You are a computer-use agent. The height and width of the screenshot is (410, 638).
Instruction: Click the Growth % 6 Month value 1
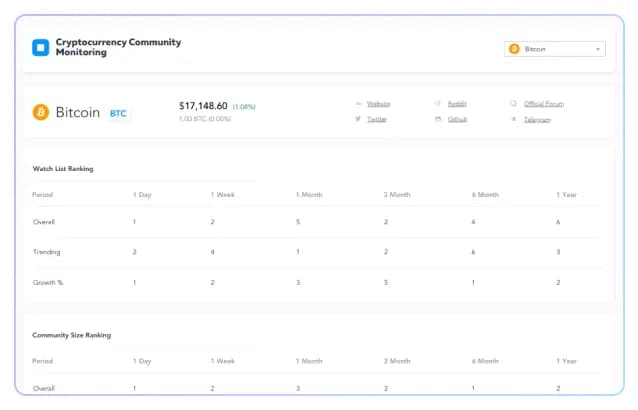(473, 283)
